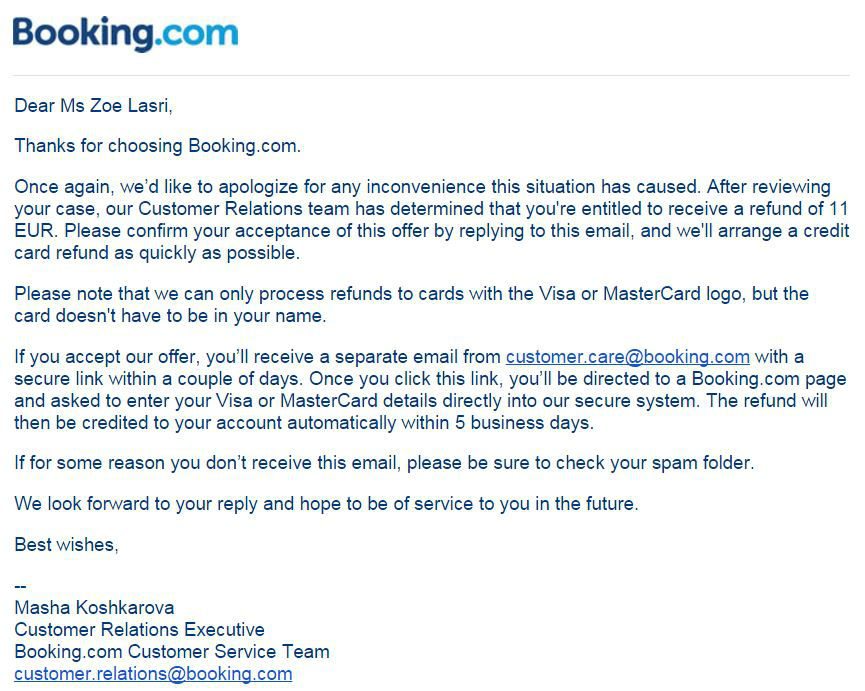Open the customer.care@booking.com email link
Viewport: 865px width, 691px height.
click(627, 357)
